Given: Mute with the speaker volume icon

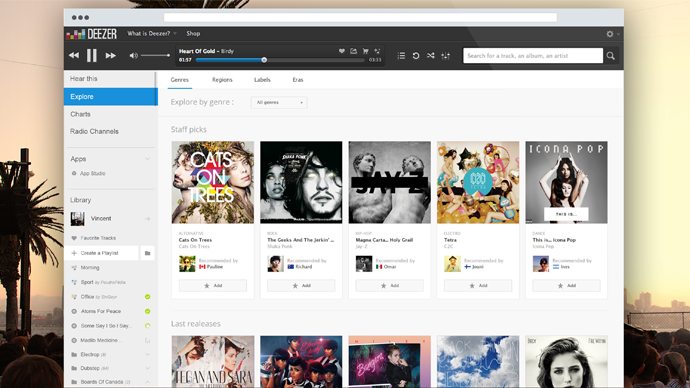Looking at the screenshot, I should 133,55.
